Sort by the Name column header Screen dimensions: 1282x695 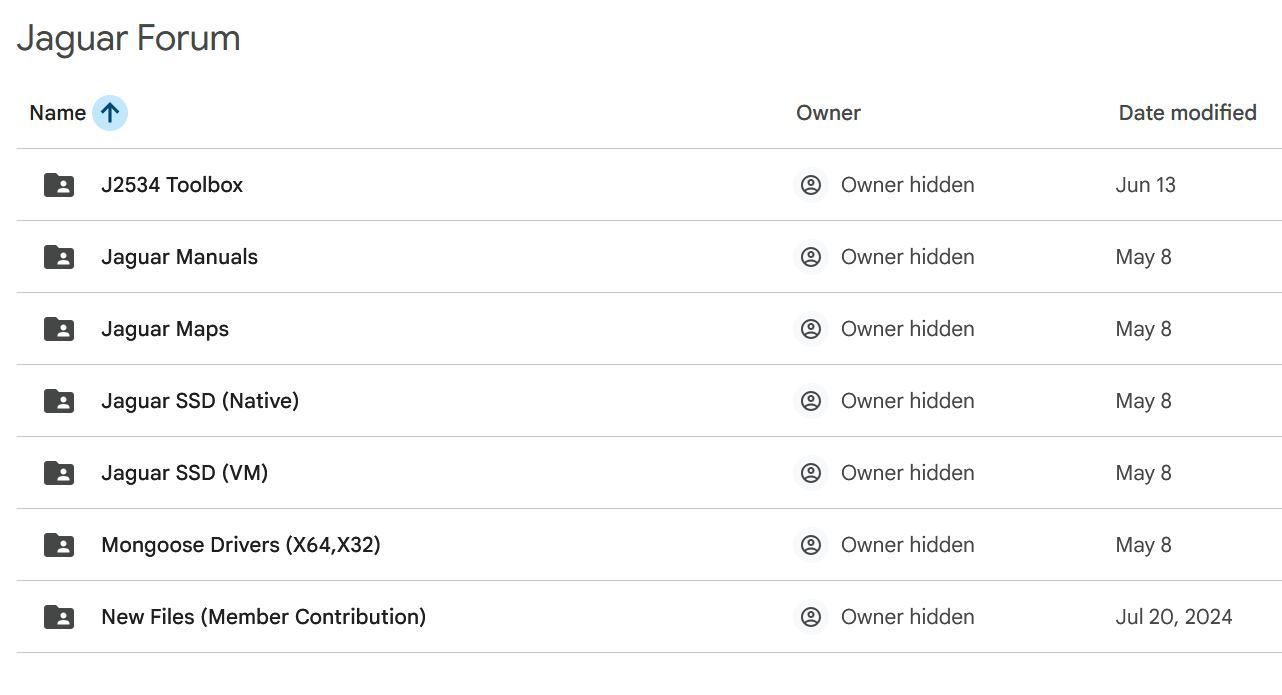click(57, 113)
